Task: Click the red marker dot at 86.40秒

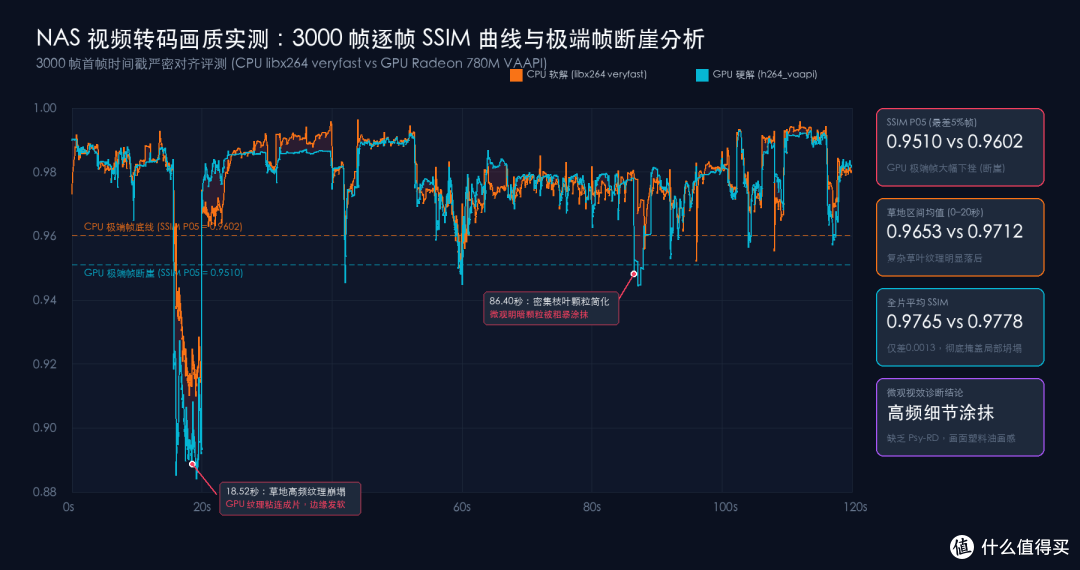Action: [634, 273]
